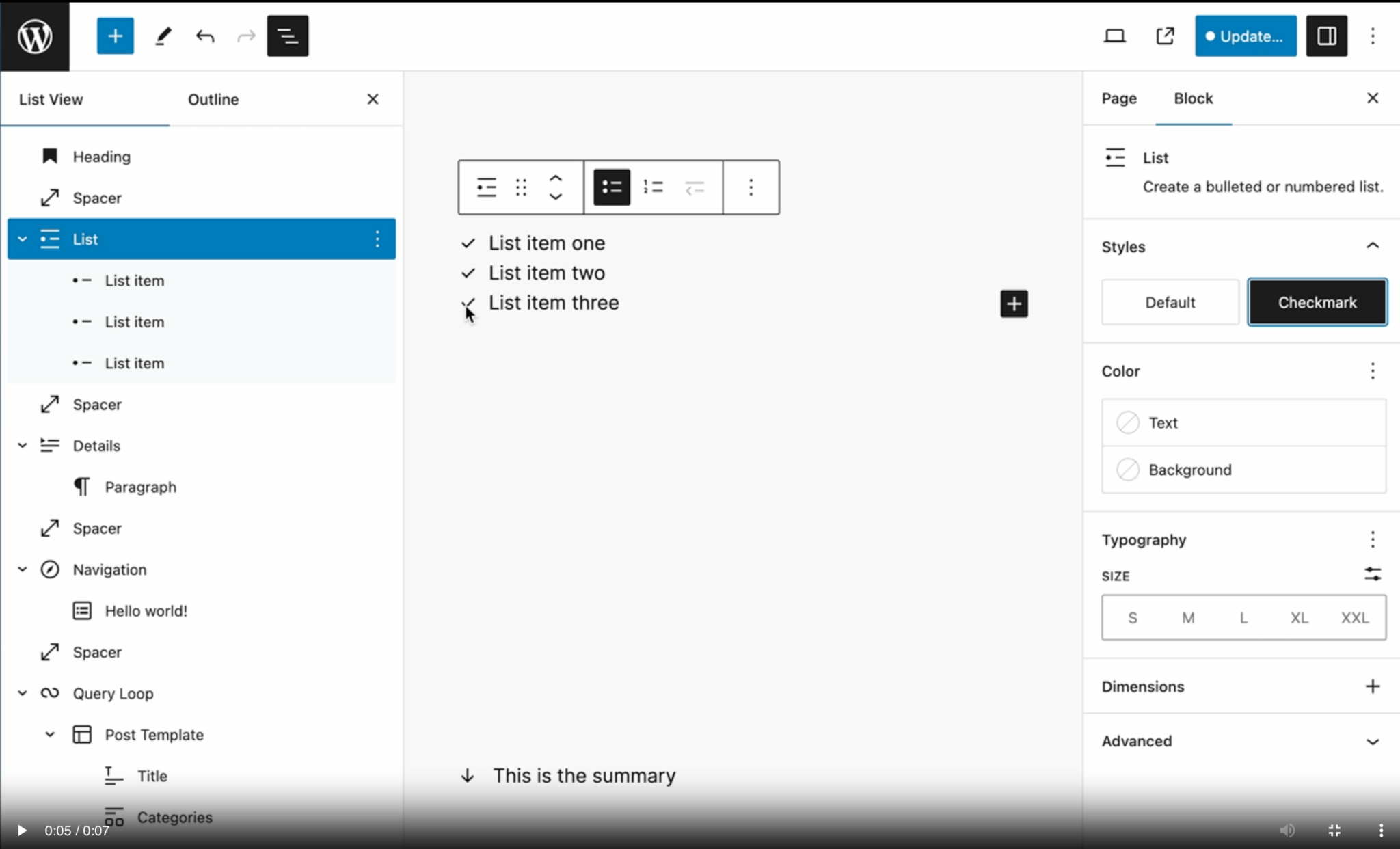Click the Settings sidebar panel icon
1400x849 pixels.
(x=1325, y=36)
